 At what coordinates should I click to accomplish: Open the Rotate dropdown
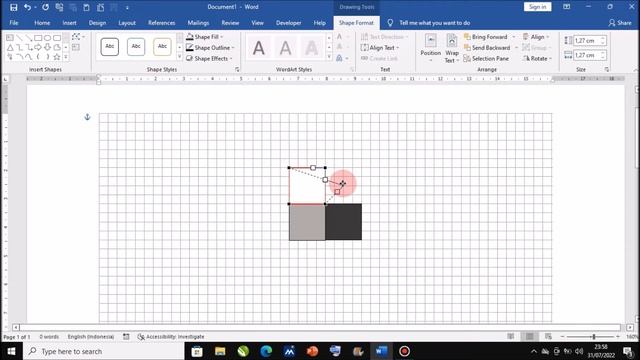click(x=537, y=58)
